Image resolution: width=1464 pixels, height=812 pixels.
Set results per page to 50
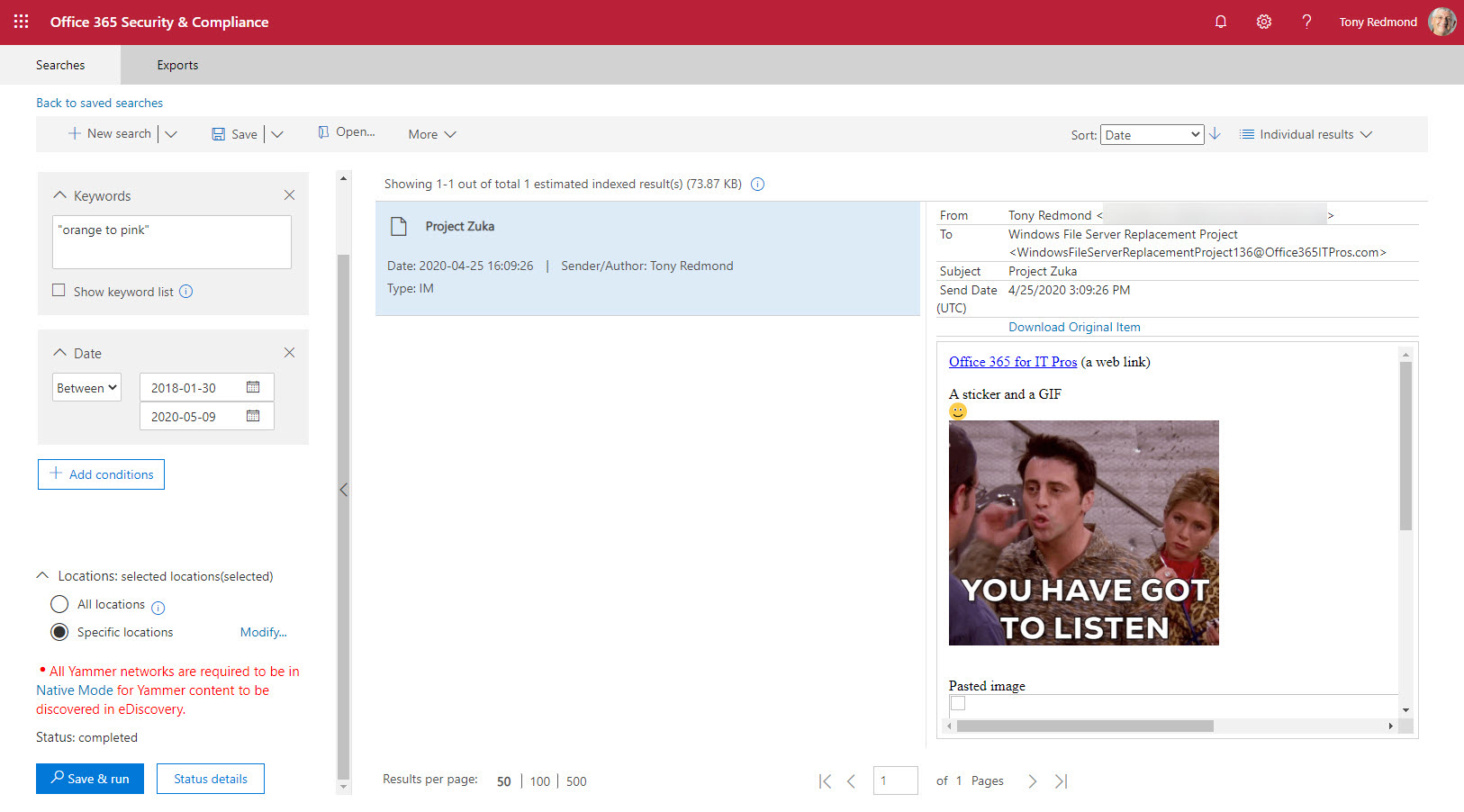coord(504,781)
